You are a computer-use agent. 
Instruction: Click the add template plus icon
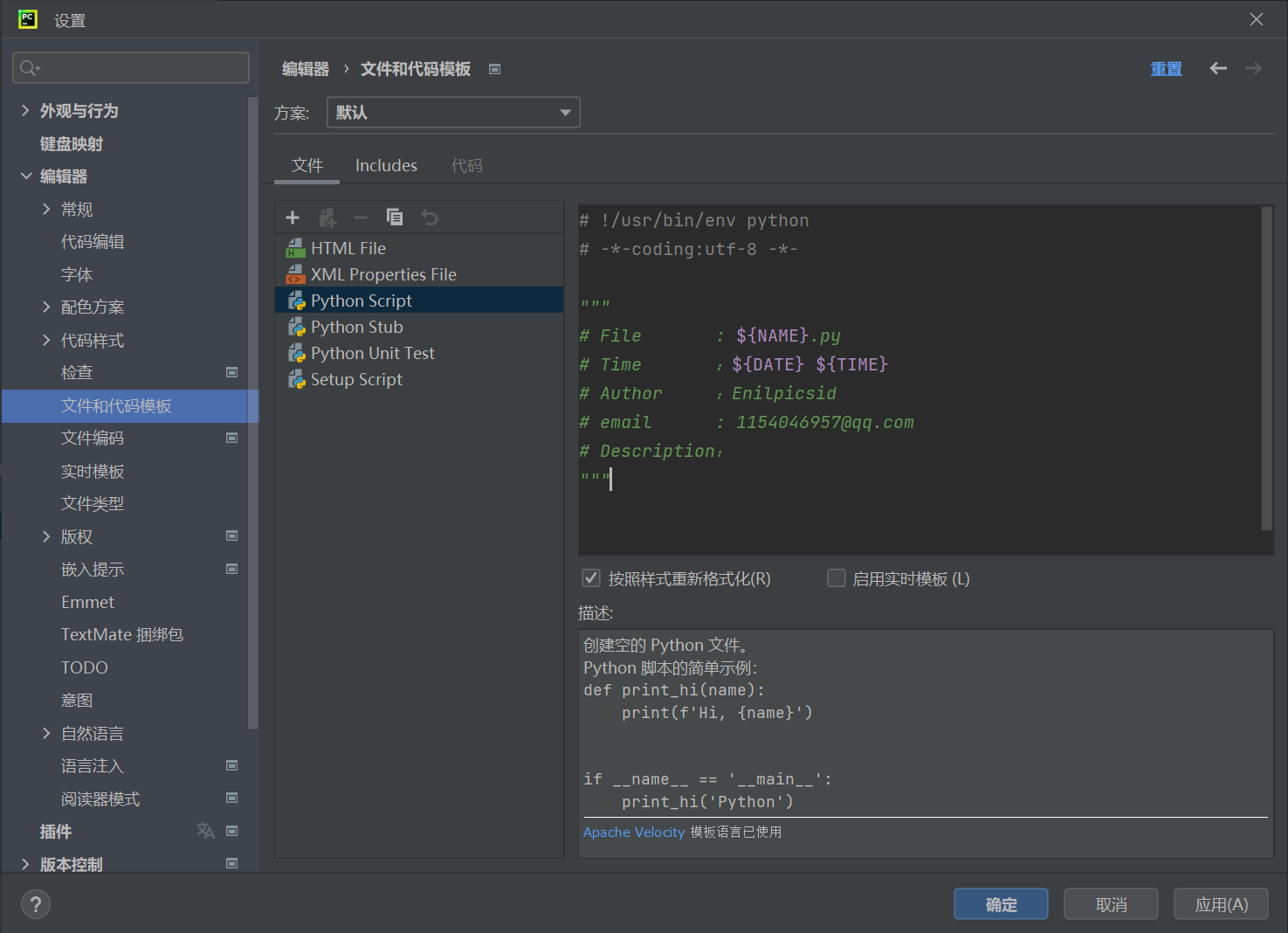tap(293, 218)
